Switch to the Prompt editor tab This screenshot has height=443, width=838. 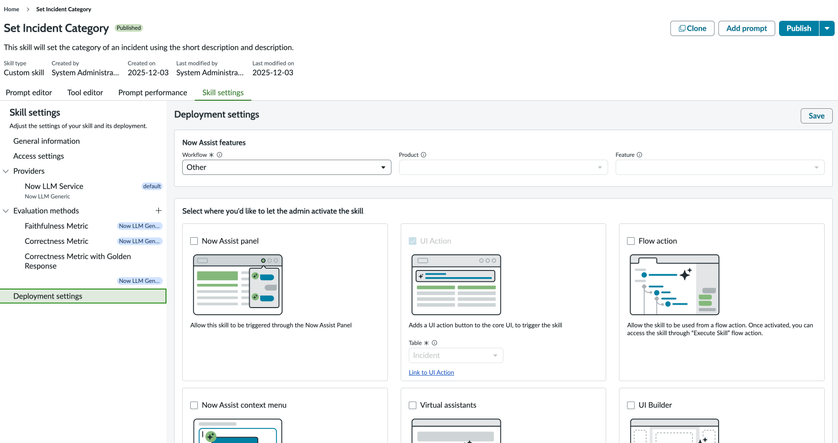pyautogui.click(x=29, y=92)
